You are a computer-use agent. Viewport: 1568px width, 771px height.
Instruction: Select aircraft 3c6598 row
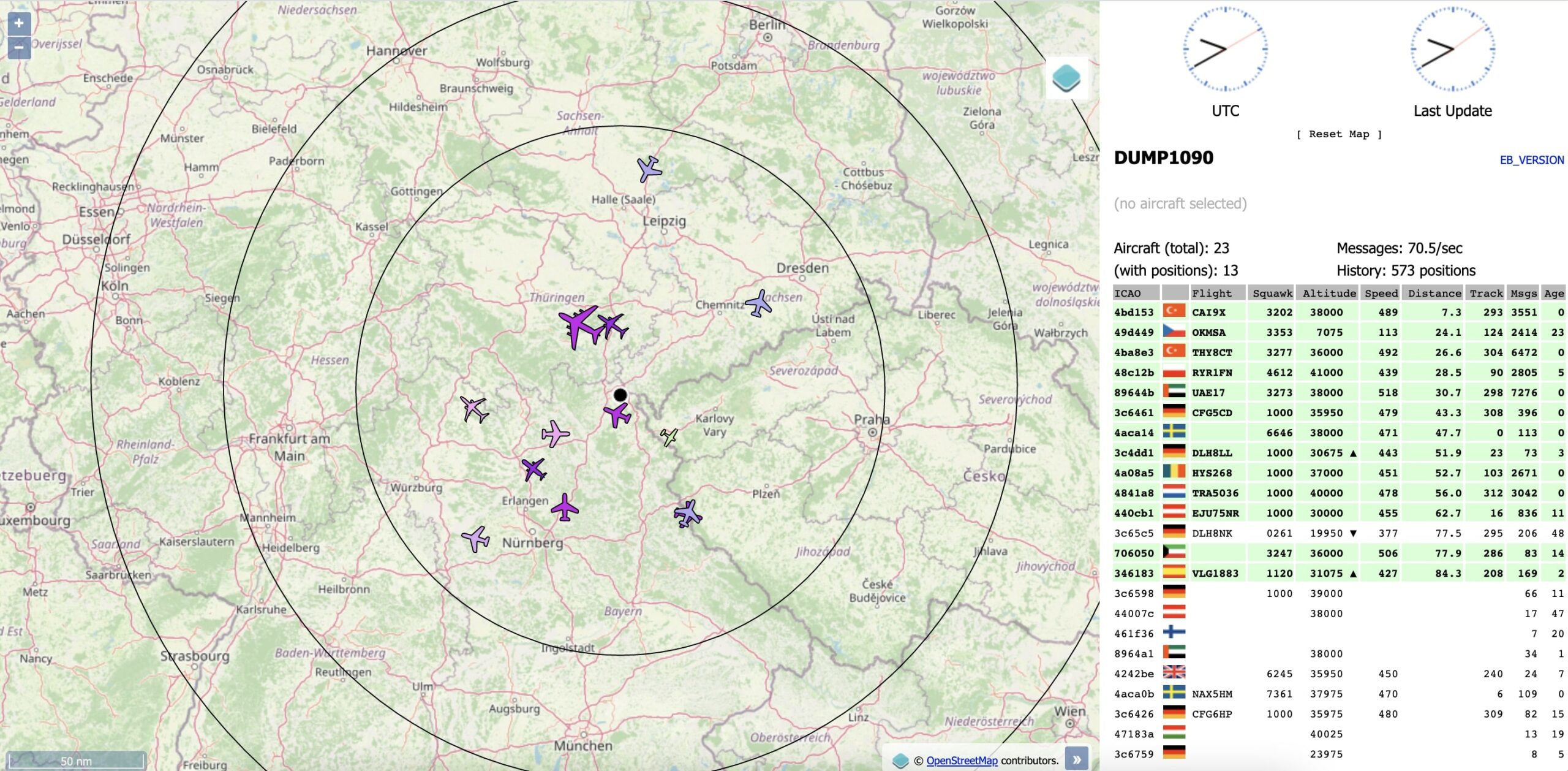tap(1339, 593)
